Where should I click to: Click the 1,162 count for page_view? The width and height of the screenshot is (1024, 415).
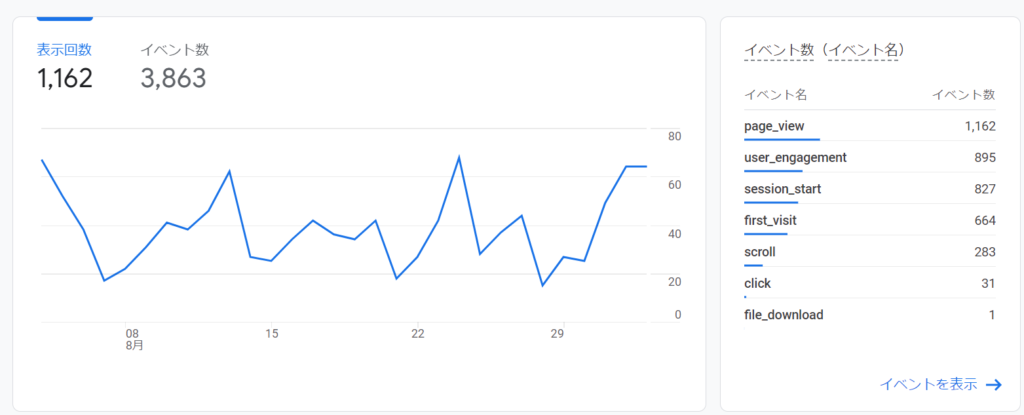click(979, 126)
